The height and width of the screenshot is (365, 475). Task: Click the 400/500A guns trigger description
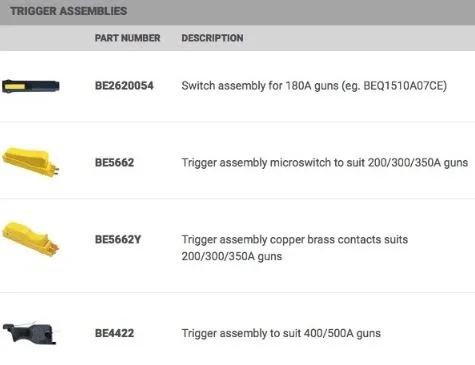pos(281,333)
